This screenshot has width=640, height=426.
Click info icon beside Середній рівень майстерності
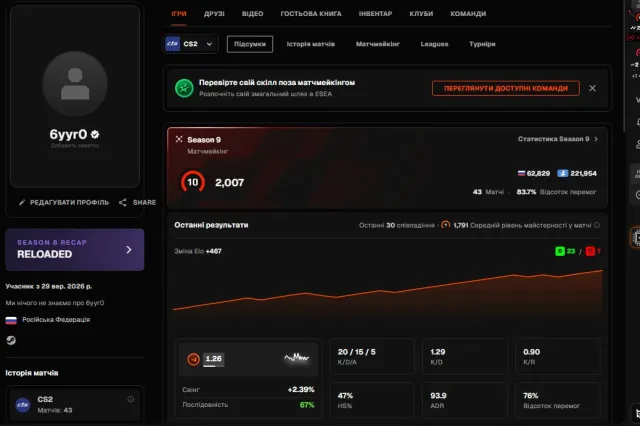(597, 225)
